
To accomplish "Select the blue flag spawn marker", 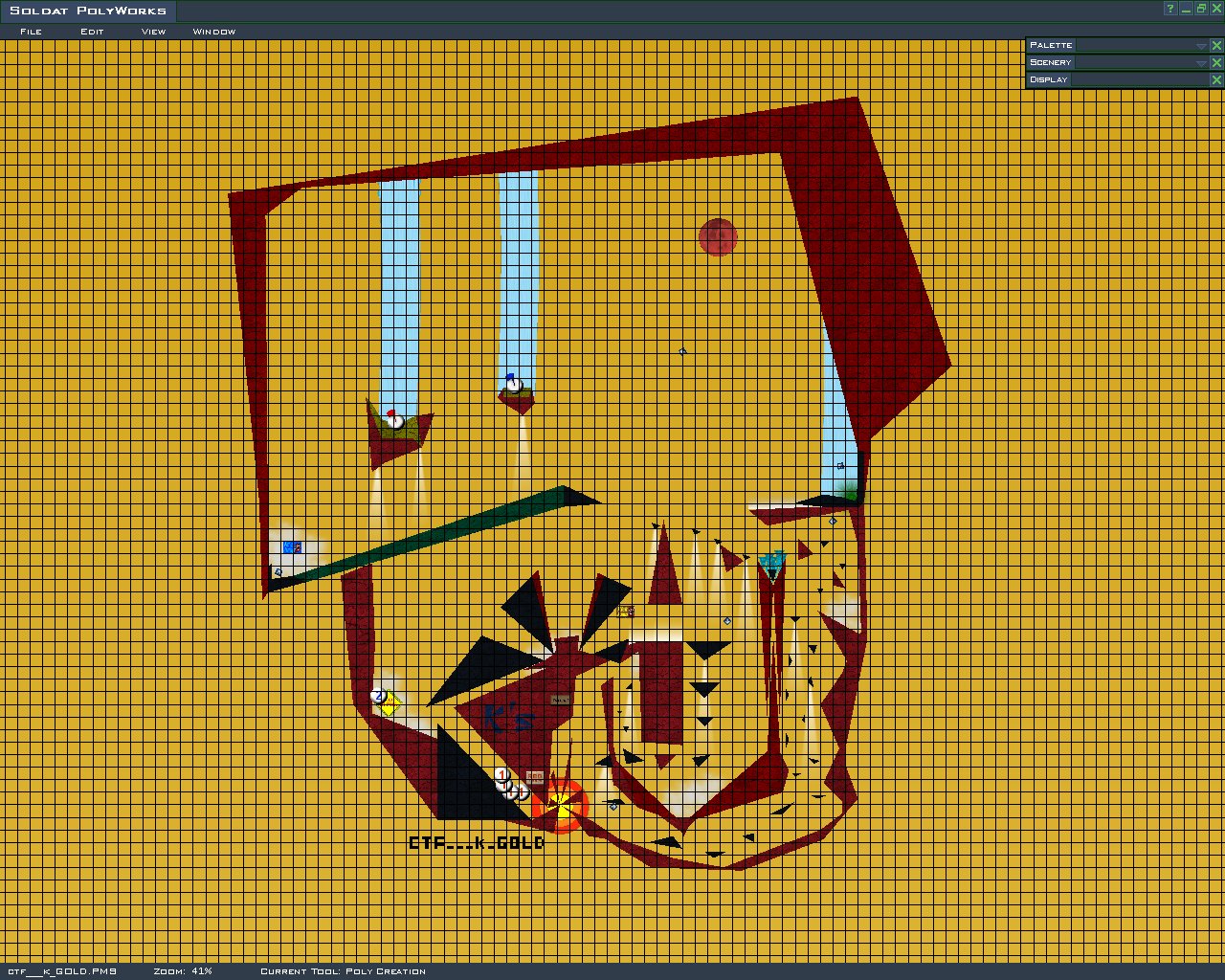I will 513,384.
